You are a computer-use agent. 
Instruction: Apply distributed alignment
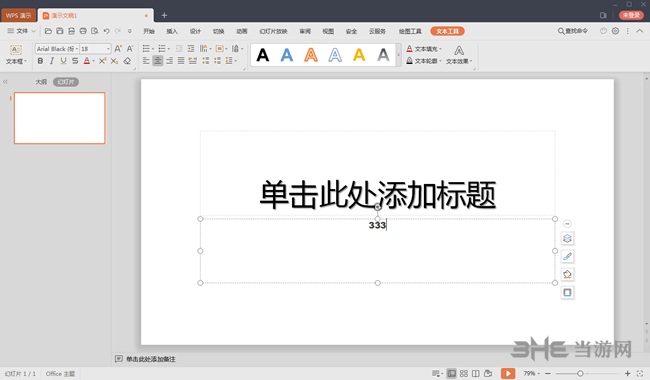point(193,61)
